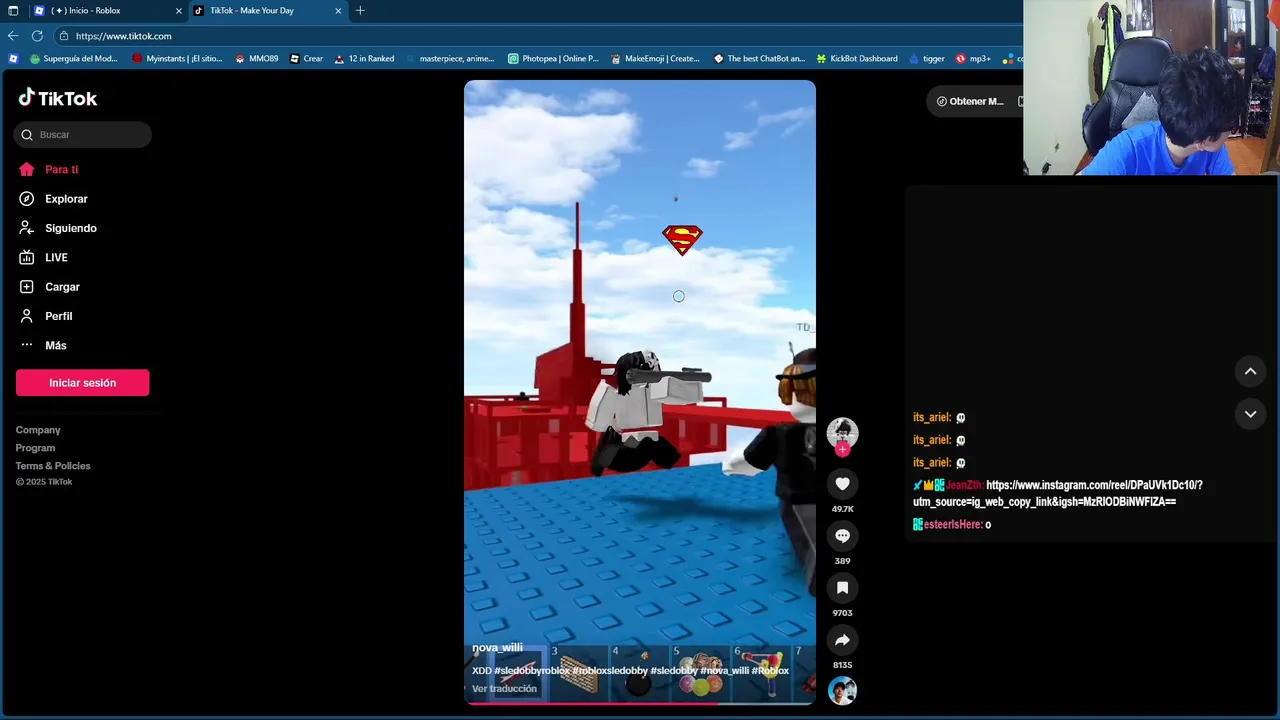The height and width of the screenshot is (720, 1280).
Task: Like the video with the heart icon
Action: [842, 484]
